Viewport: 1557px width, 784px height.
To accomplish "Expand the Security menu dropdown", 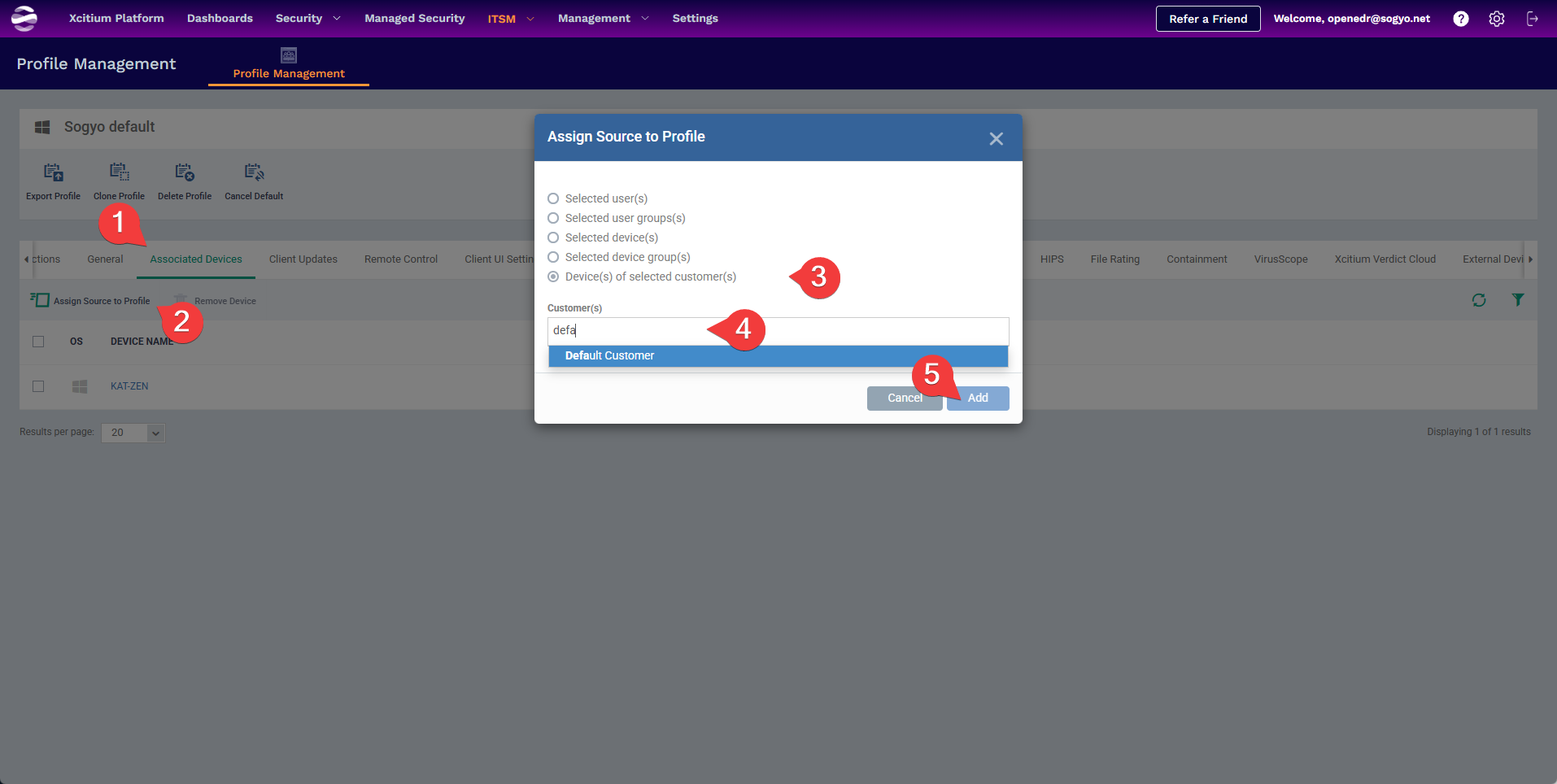I will coord(307,18).
